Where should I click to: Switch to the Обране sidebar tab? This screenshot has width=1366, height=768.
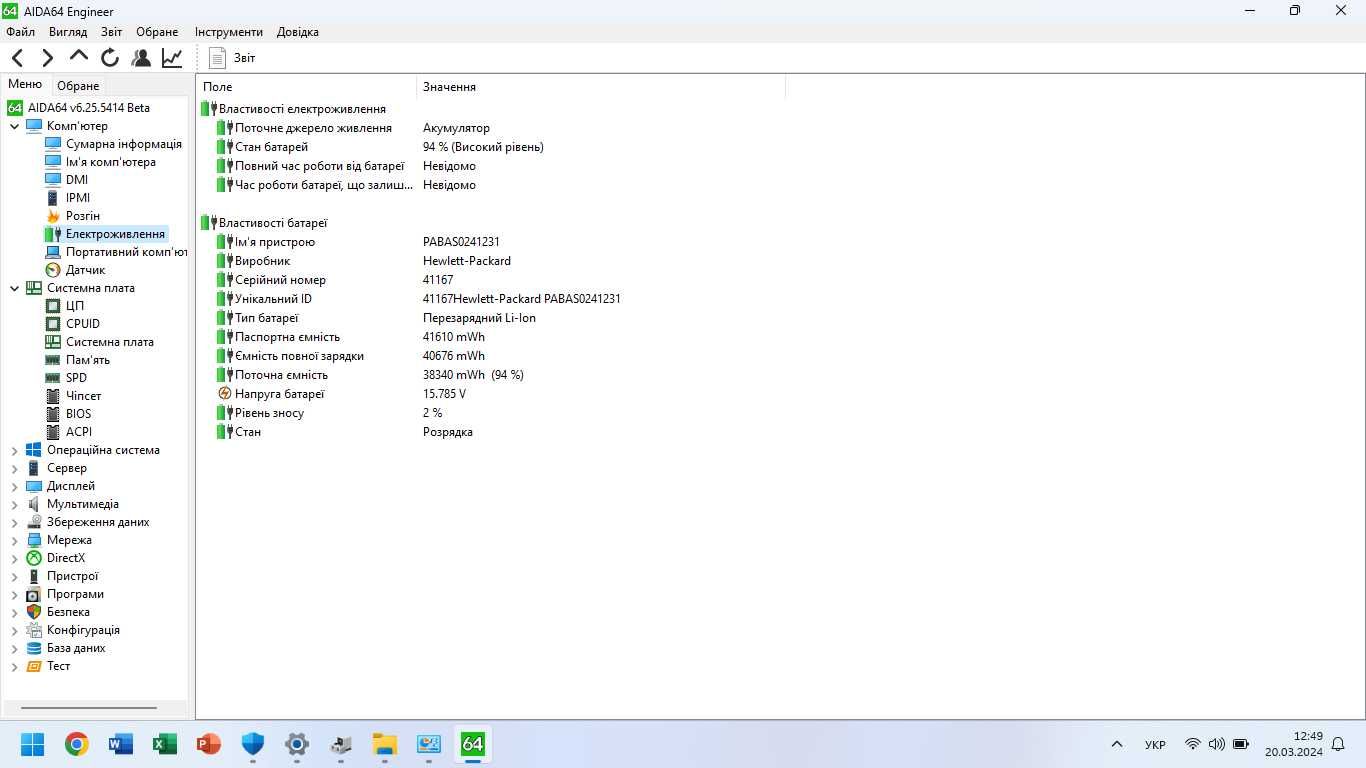click(78, 86)
